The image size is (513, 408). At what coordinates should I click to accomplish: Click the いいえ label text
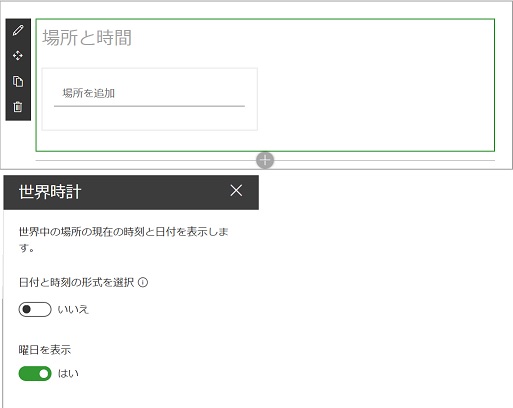pyautogui.click(x=73, y=309)
